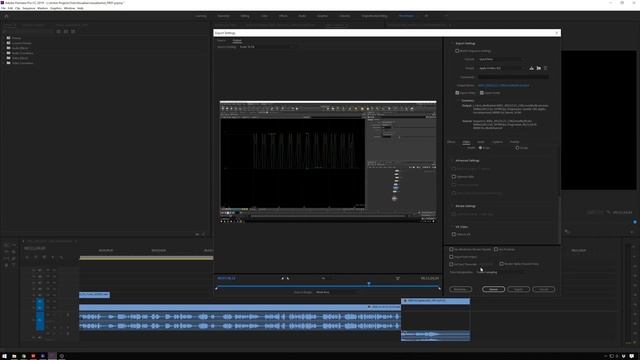Image resolution: width=640 pixels, height=360 pixels.
Task: Open the Source Scaling dropdown
Action: point(265,47)
